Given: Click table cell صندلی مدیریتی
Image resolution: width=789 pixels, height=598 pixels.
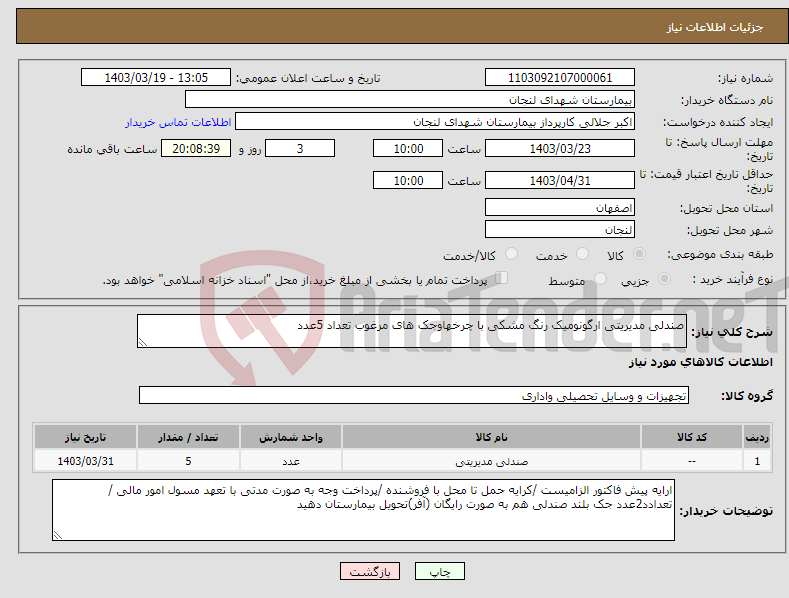Looking at the screenshot, I should (x=491, y=461).
